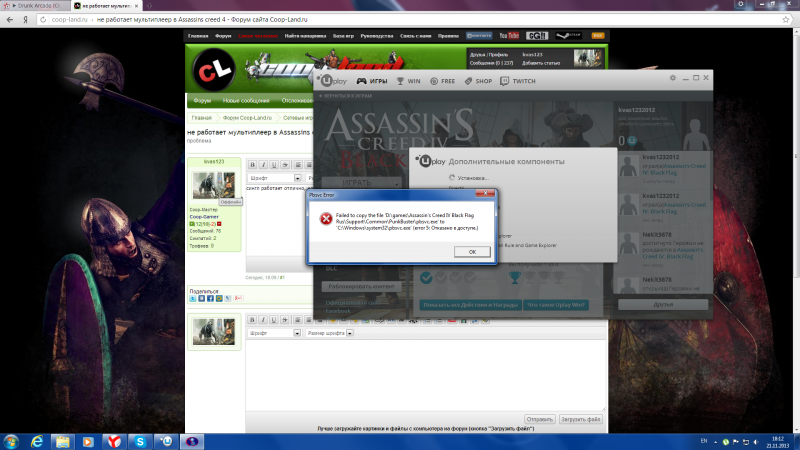Toggle Underline in the lower reply editor
This screenshot has height=450, width=800.
[274, 320]
